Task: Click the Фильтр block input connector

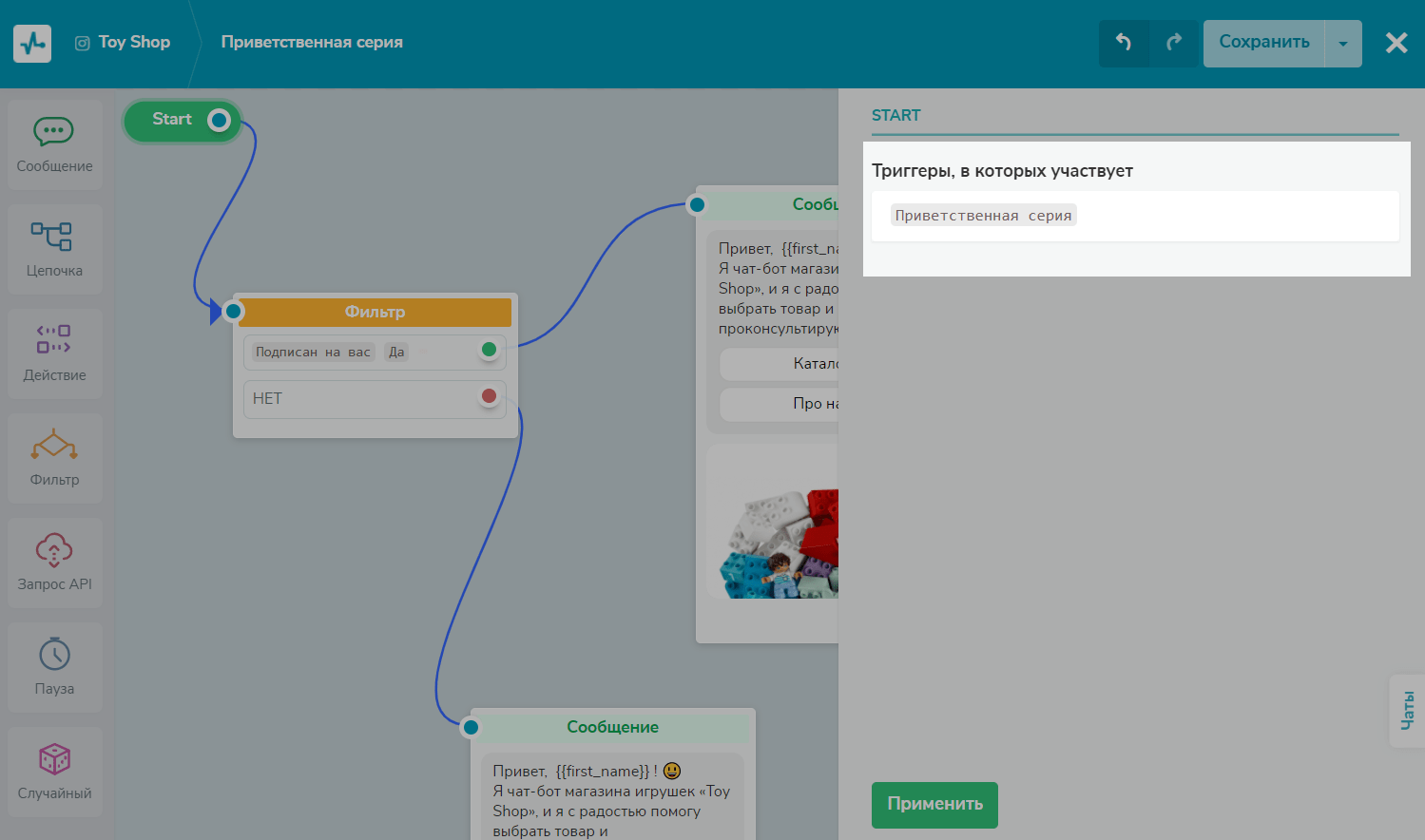Action: click(234, 311)
